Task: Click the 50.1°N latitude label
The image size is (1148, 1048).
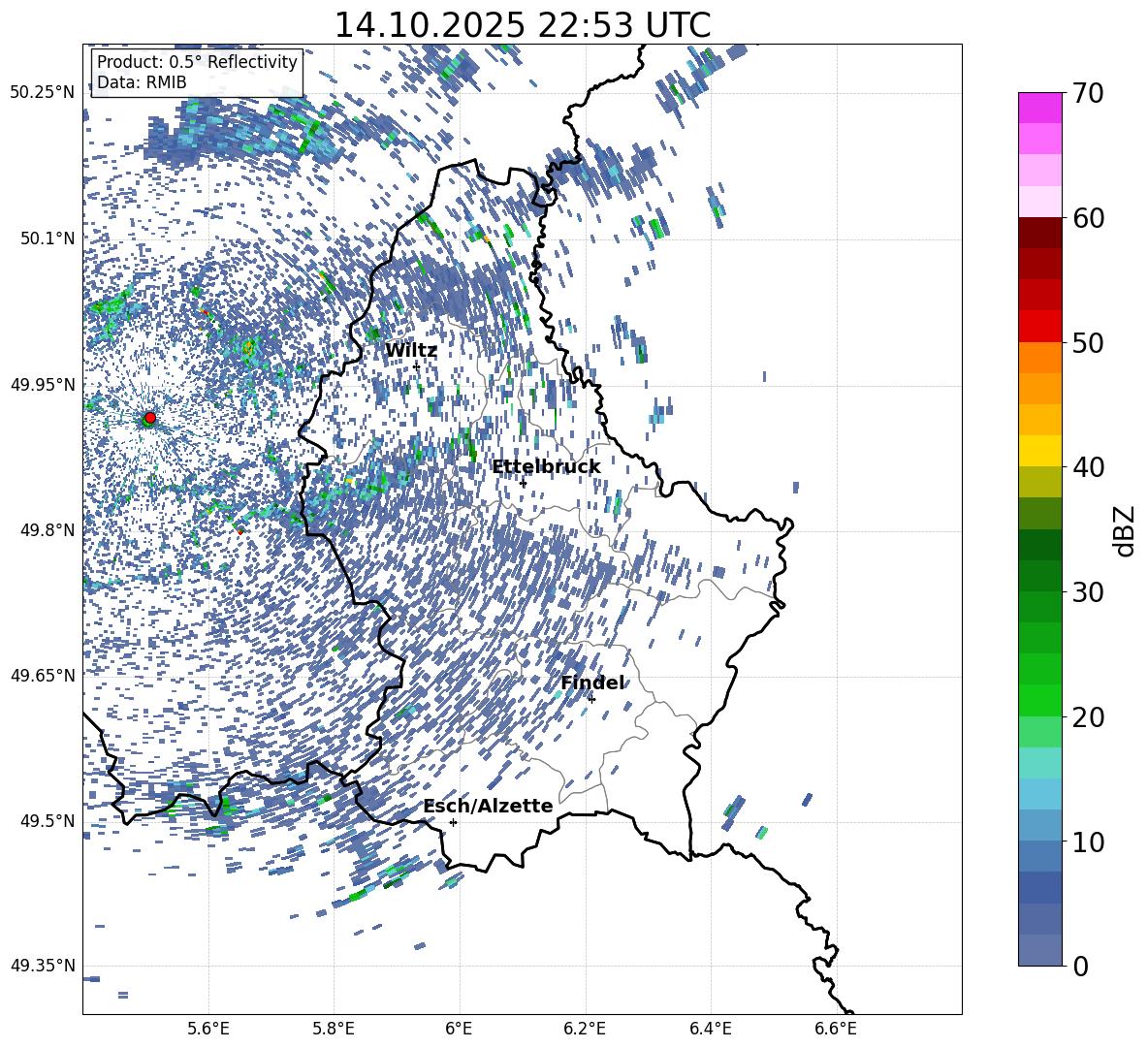Action: (x=48, y=238)
